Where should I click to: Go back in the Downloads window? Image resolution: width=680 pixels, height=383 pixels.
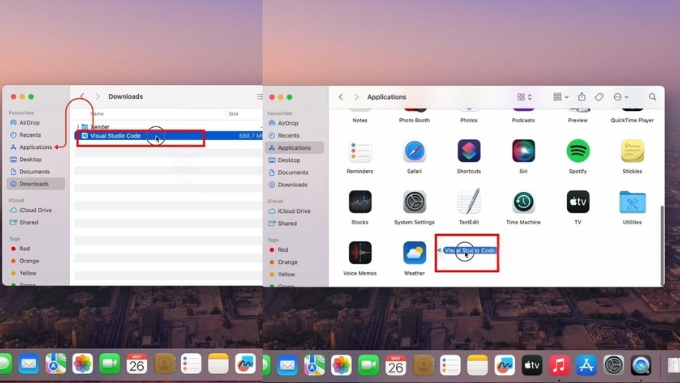[82, 96]
